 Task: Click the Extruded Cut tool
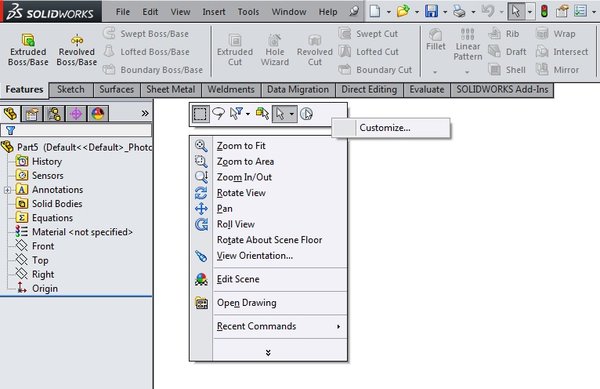[x=235, y=50]
